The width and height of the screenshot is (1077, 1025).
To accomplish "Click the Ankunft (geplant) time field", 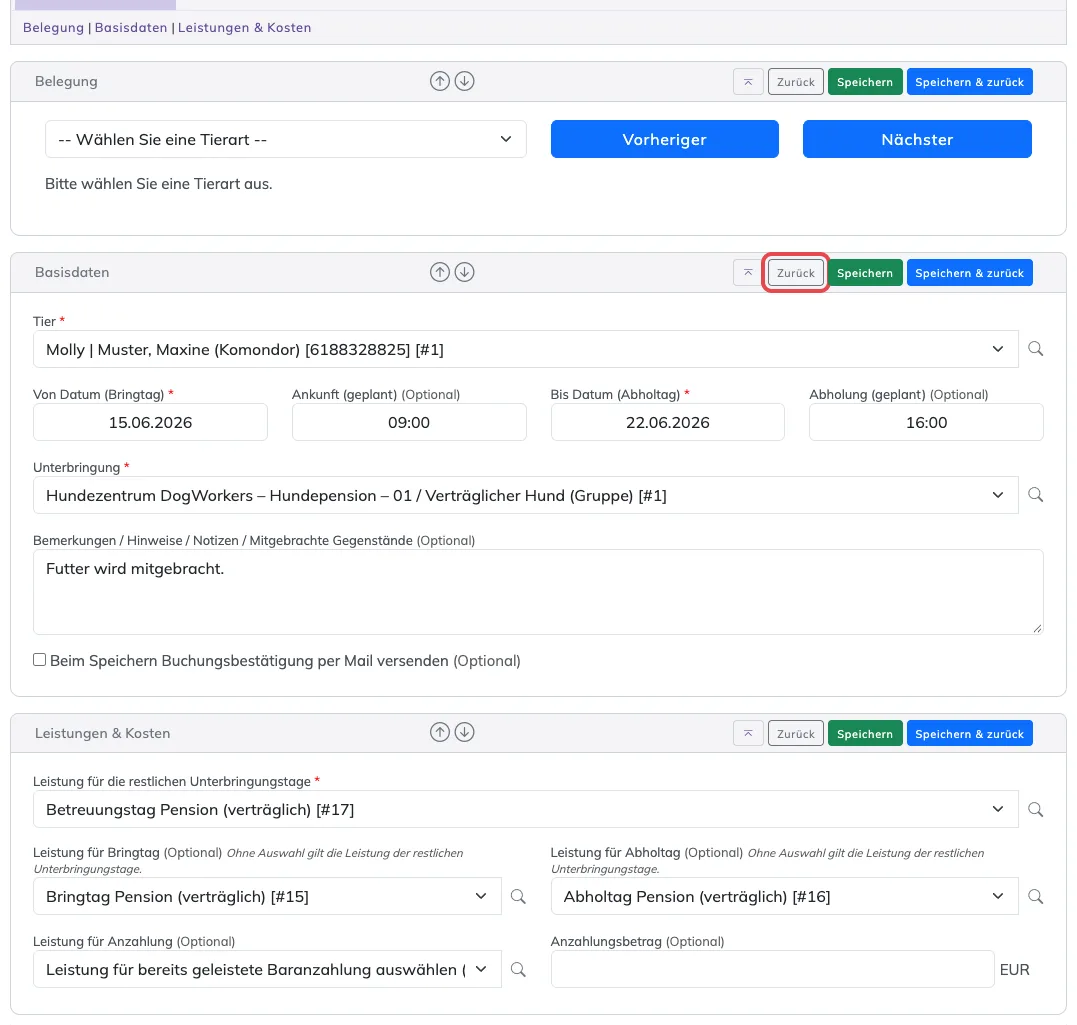I will click(x=409, y=422).
